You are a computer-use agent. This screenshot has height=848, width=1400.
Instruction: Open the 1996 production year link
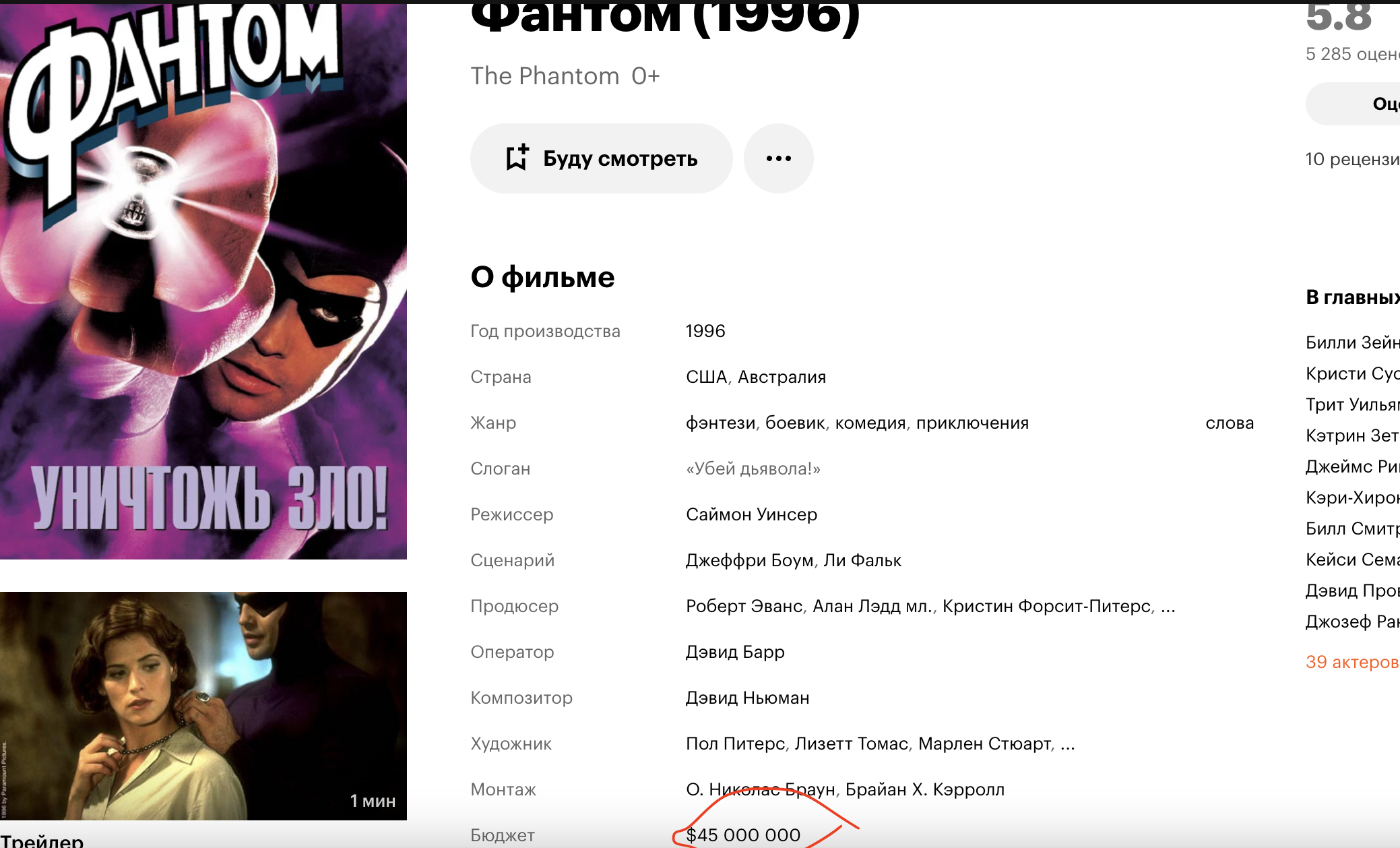click(x=705, y=331)
